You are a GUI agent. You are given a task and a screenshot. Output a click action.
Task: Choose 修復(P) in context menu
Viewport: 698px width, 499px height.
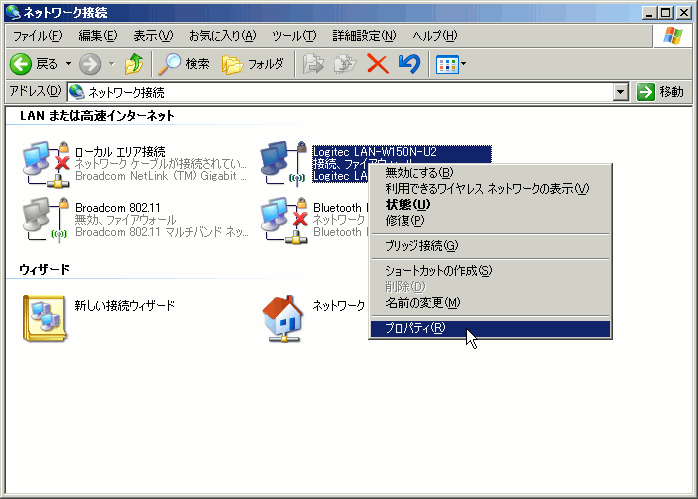490,220
